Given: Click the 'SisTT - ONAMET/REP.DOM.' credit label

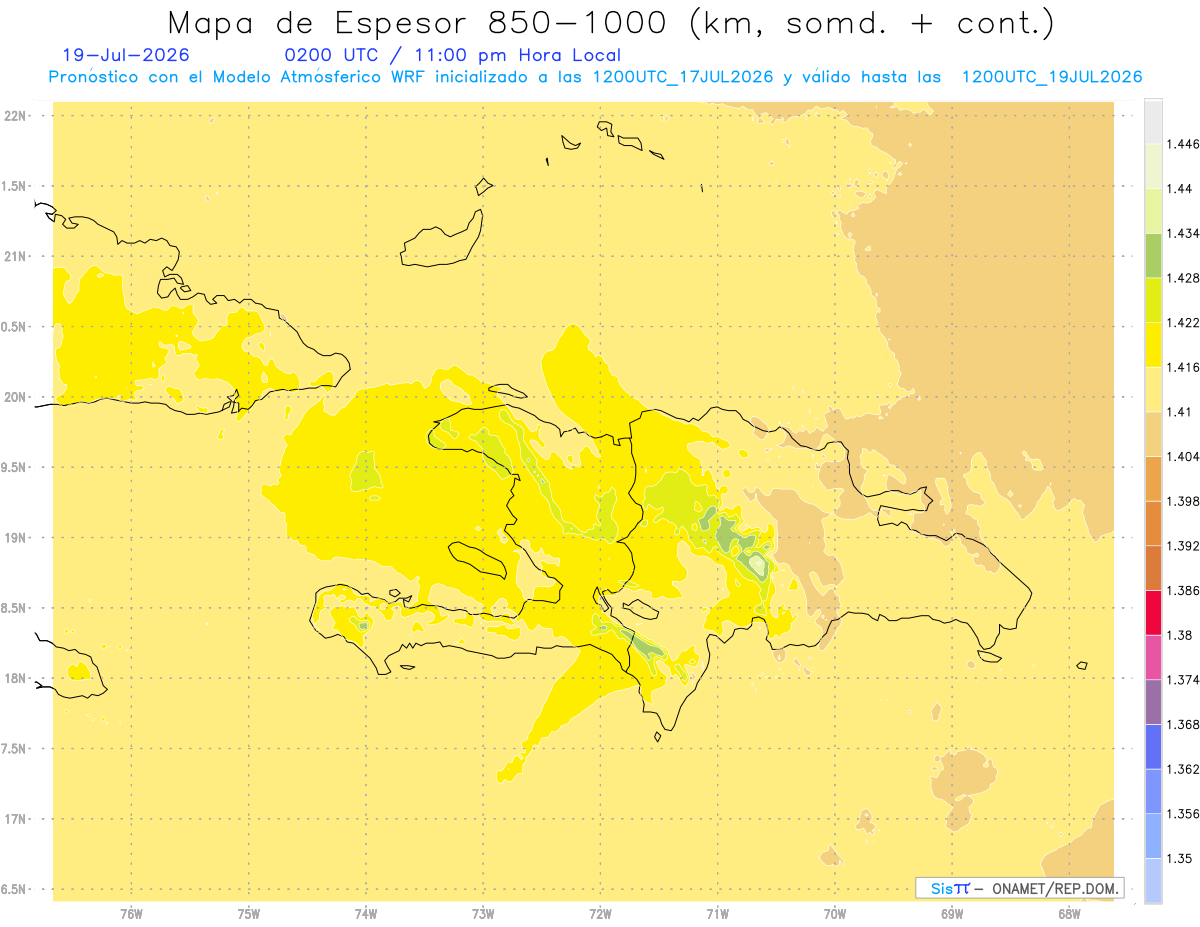Looking at the screenshot, I should pyautogui.click(x=1019, y=888).
